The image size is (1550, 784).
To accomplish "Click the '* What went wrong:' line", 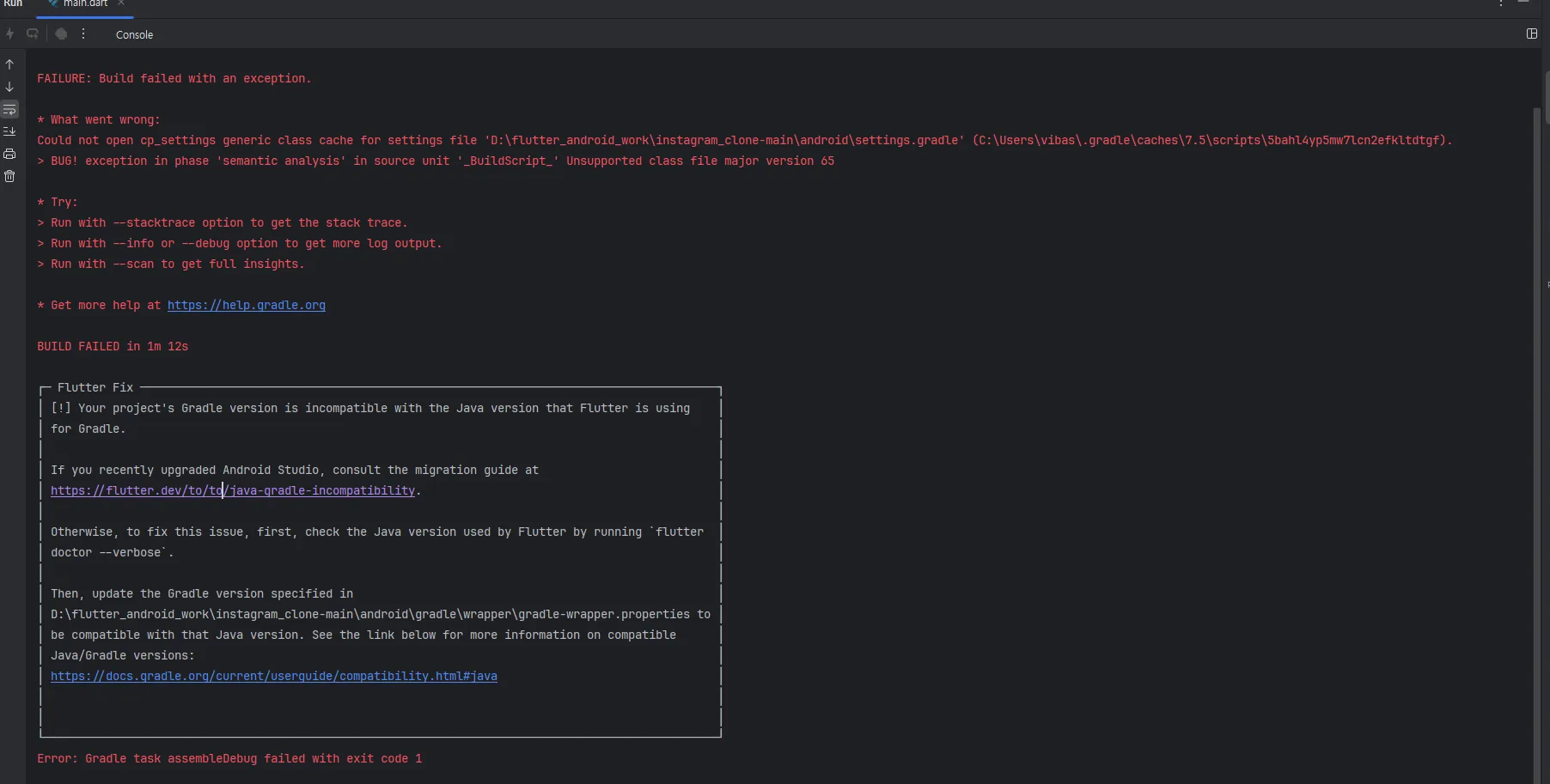I will coord(99,120).
